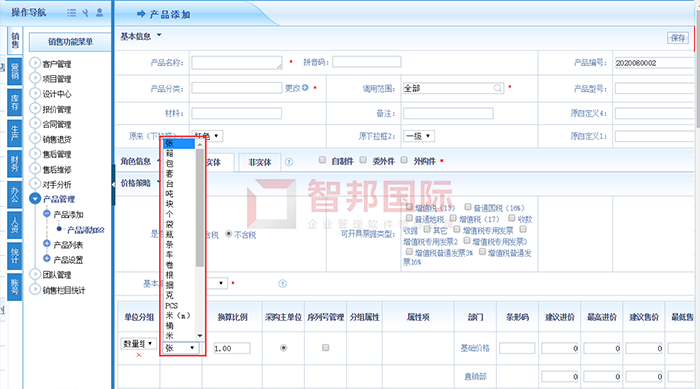This screenshot has height=389, width=700.
Task: Click the wrench settings icon in navigation header
Action: 85,13
